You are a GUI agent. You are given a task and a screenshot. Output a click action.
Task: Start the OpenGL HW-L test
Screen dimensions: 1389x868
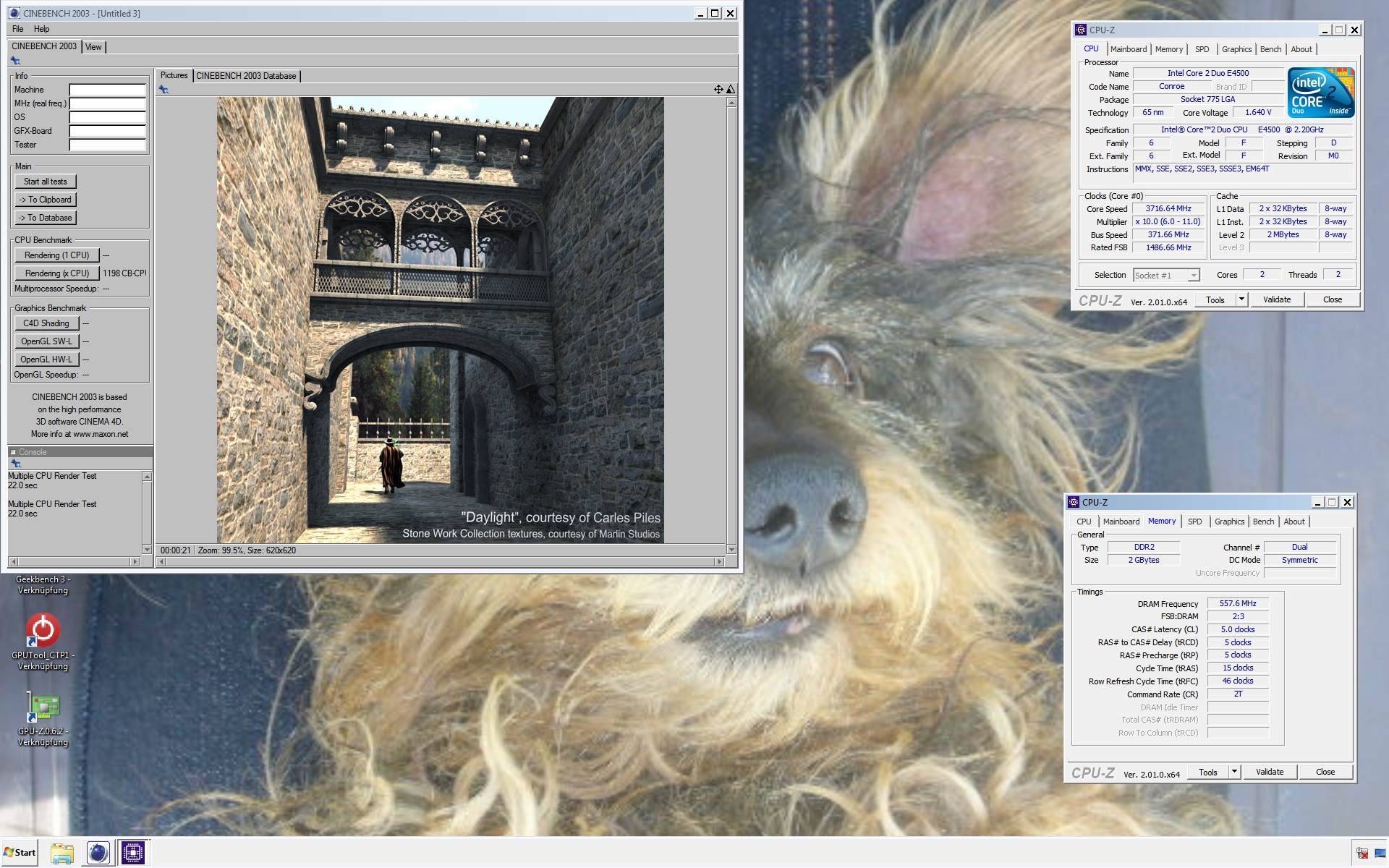click(x=46, y=359)
